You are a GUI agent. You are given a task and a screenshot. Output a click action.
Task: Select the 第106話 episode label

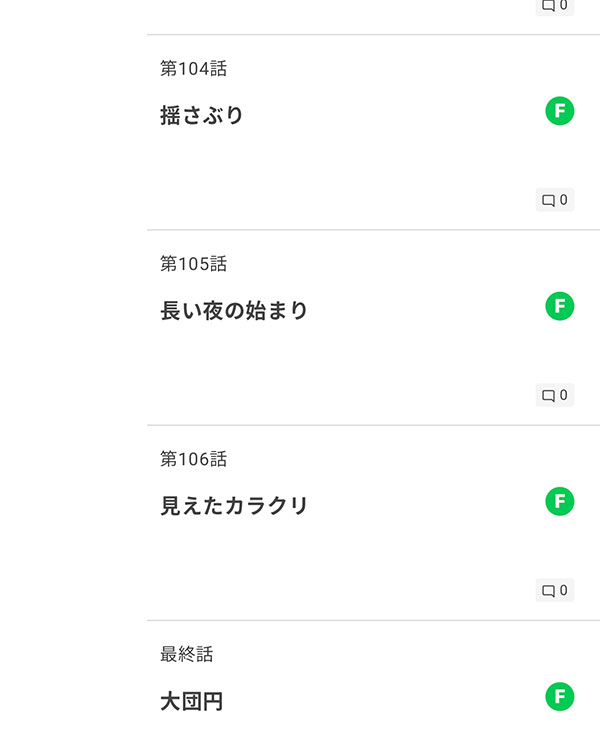[x=194, y=459]
